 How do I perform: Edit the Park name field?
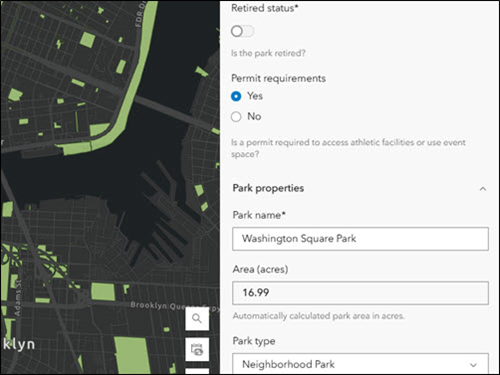coord(360,239)
